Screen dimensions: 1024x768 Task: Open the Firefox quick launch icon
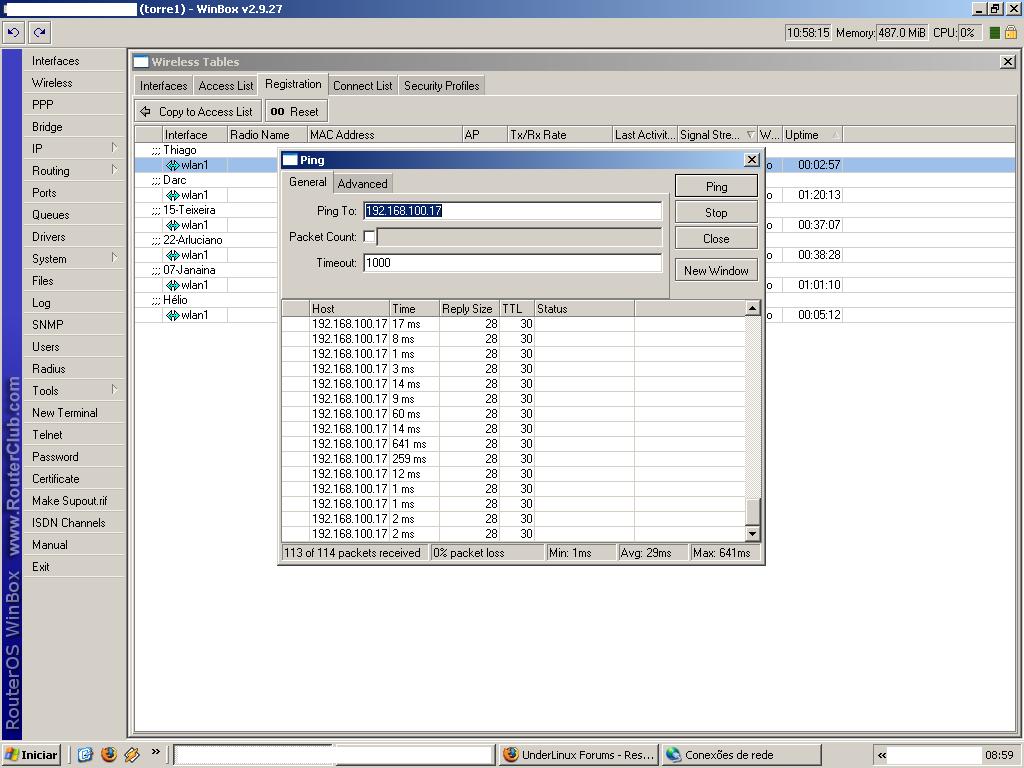pyautogui.click(x=109, y=755)
